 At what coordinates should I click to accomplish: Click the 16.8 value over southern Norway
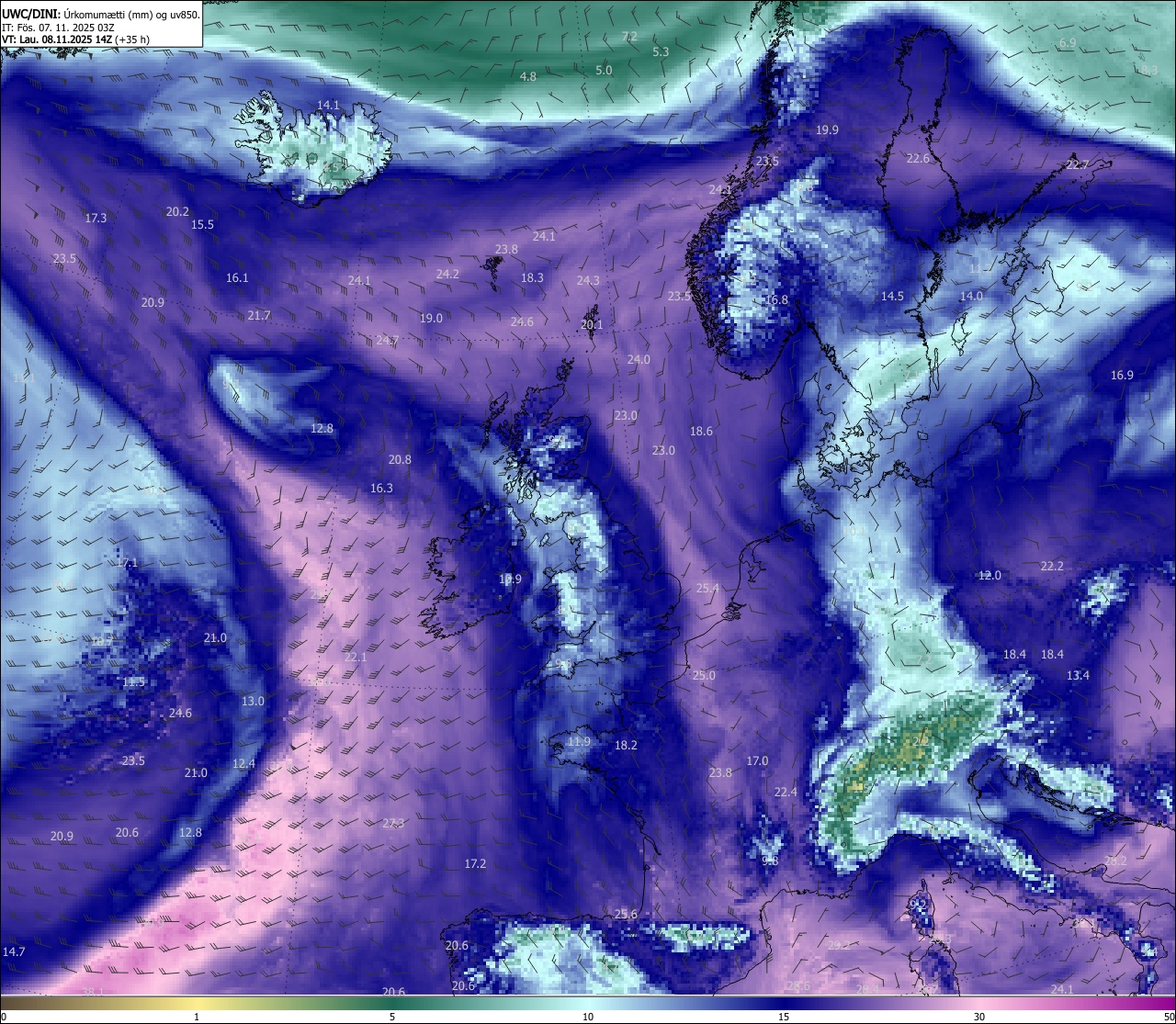click(x=776, y=300)
